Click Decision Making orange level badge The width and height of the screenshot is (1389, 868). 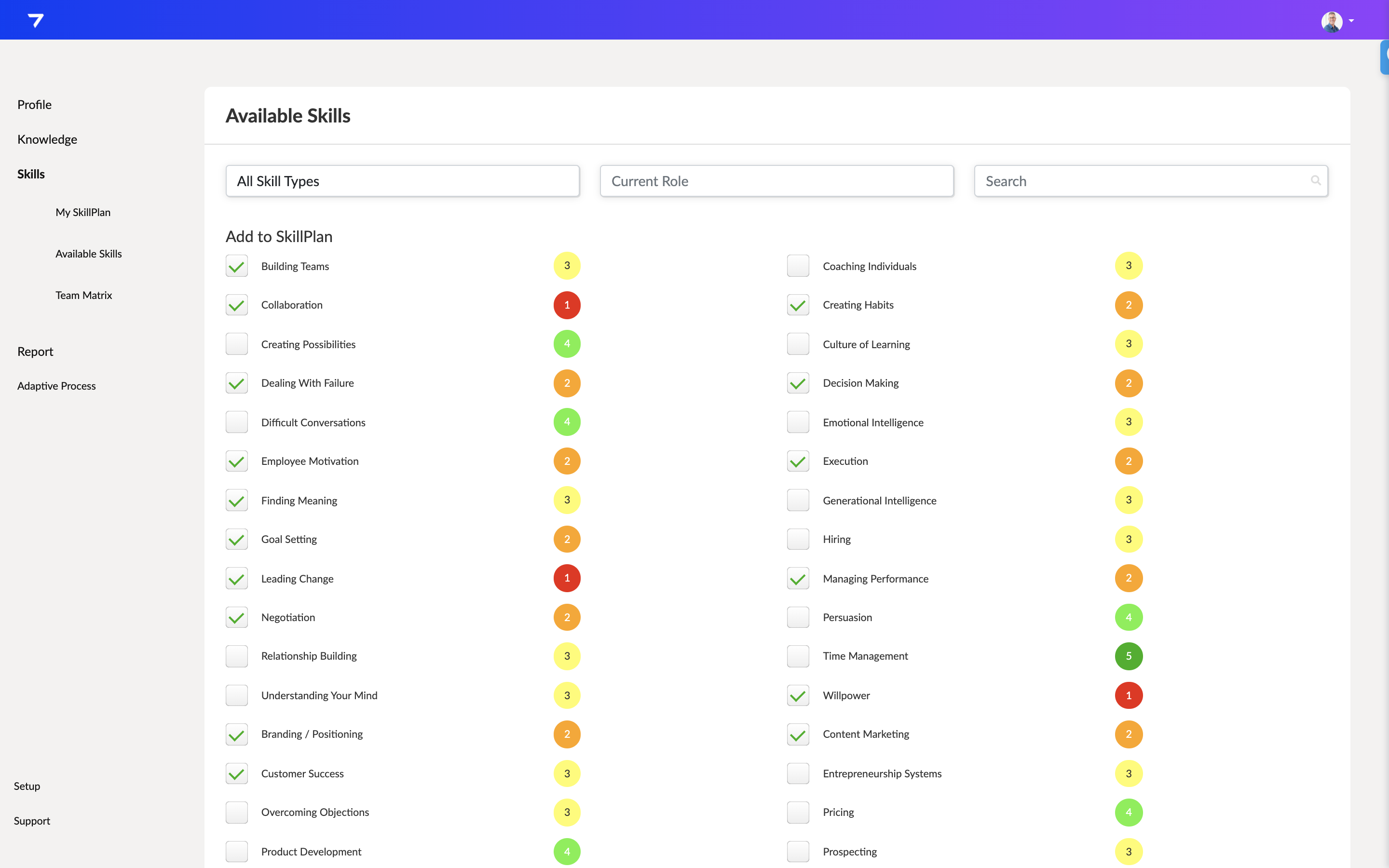[1128, 383]
